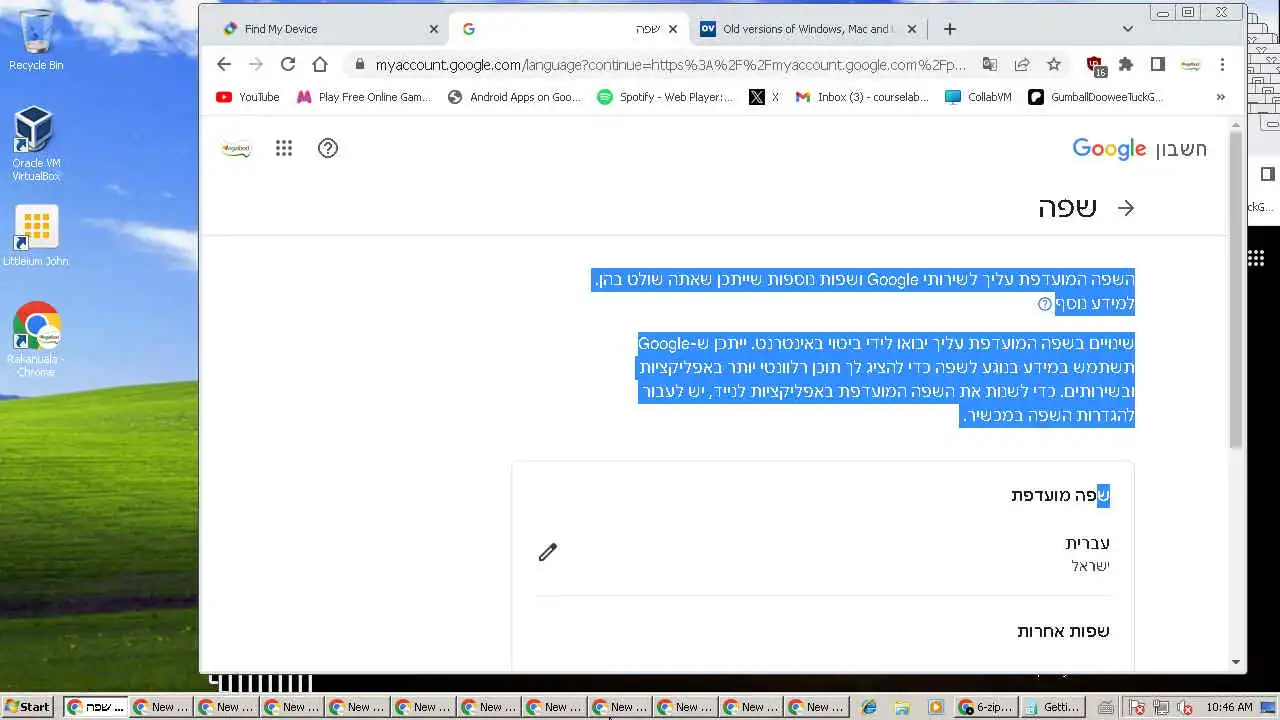Viewport: 1280px width, 720px height.
Task: Click the back arrow next to שפה heading
Action: click(x=1126, y=208)
